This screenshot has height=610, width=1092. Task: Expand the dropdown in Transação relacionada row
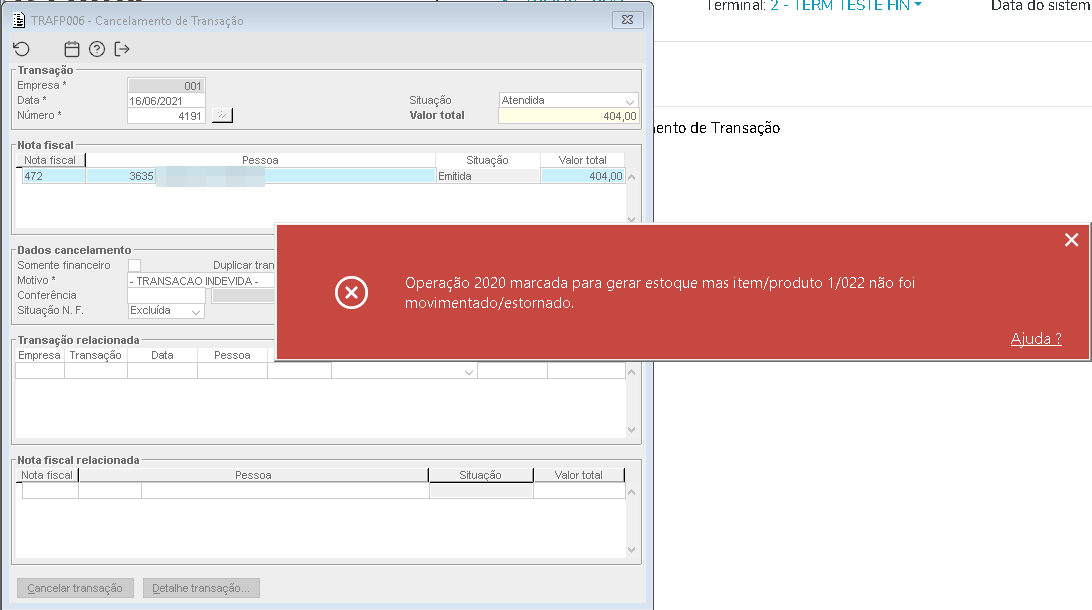pos(469,372)
